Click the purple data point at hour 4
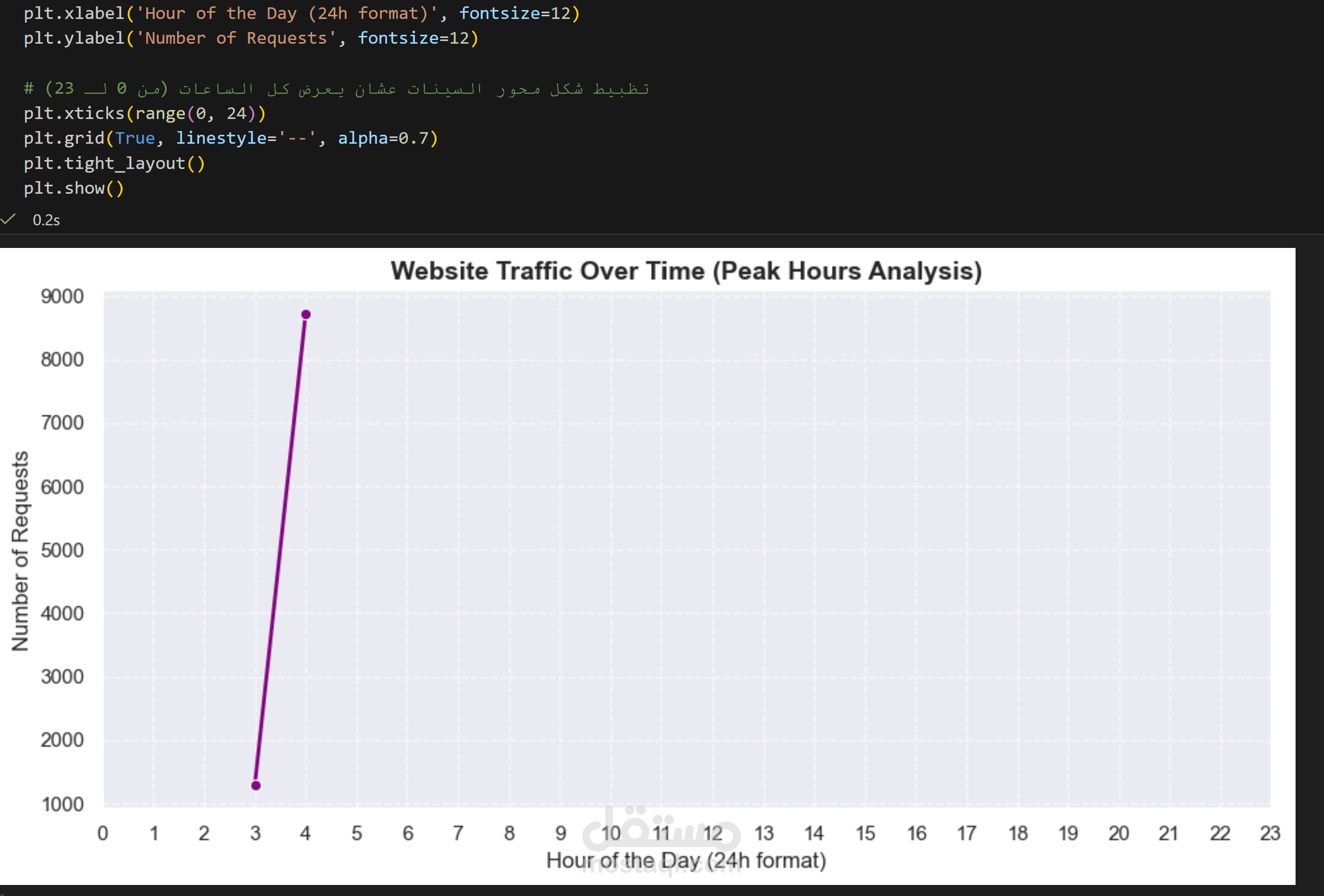This screenshot has height=896, width=1324. pos(306,314)
